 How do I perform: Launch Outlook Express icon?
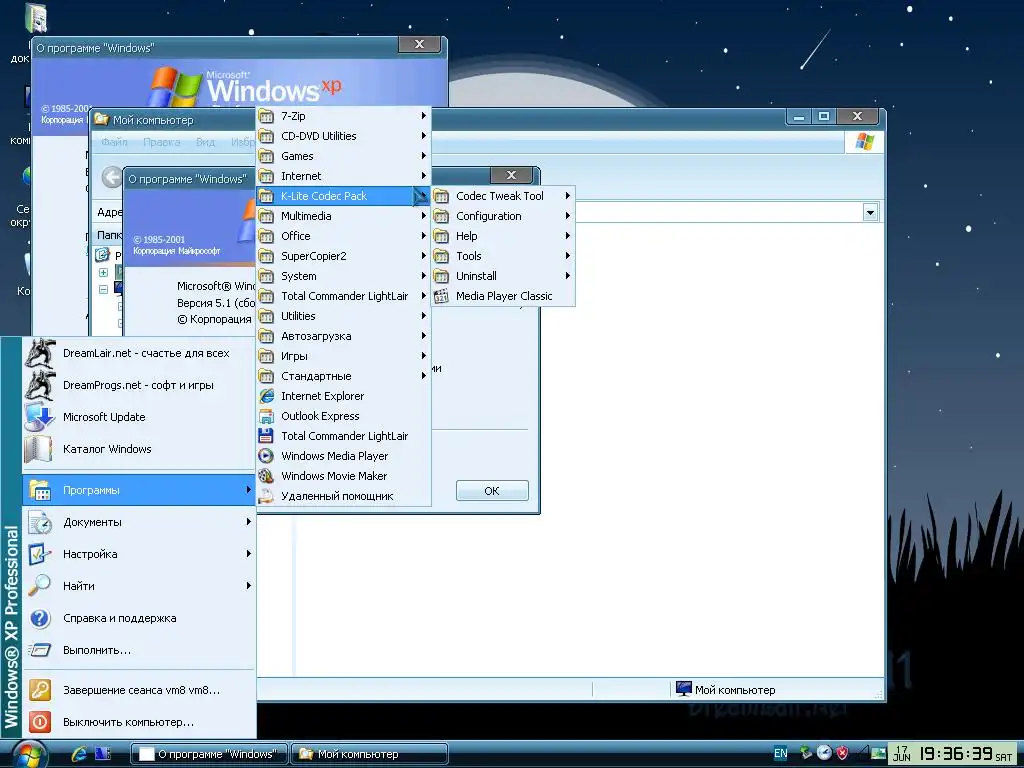tap(266, 416)
